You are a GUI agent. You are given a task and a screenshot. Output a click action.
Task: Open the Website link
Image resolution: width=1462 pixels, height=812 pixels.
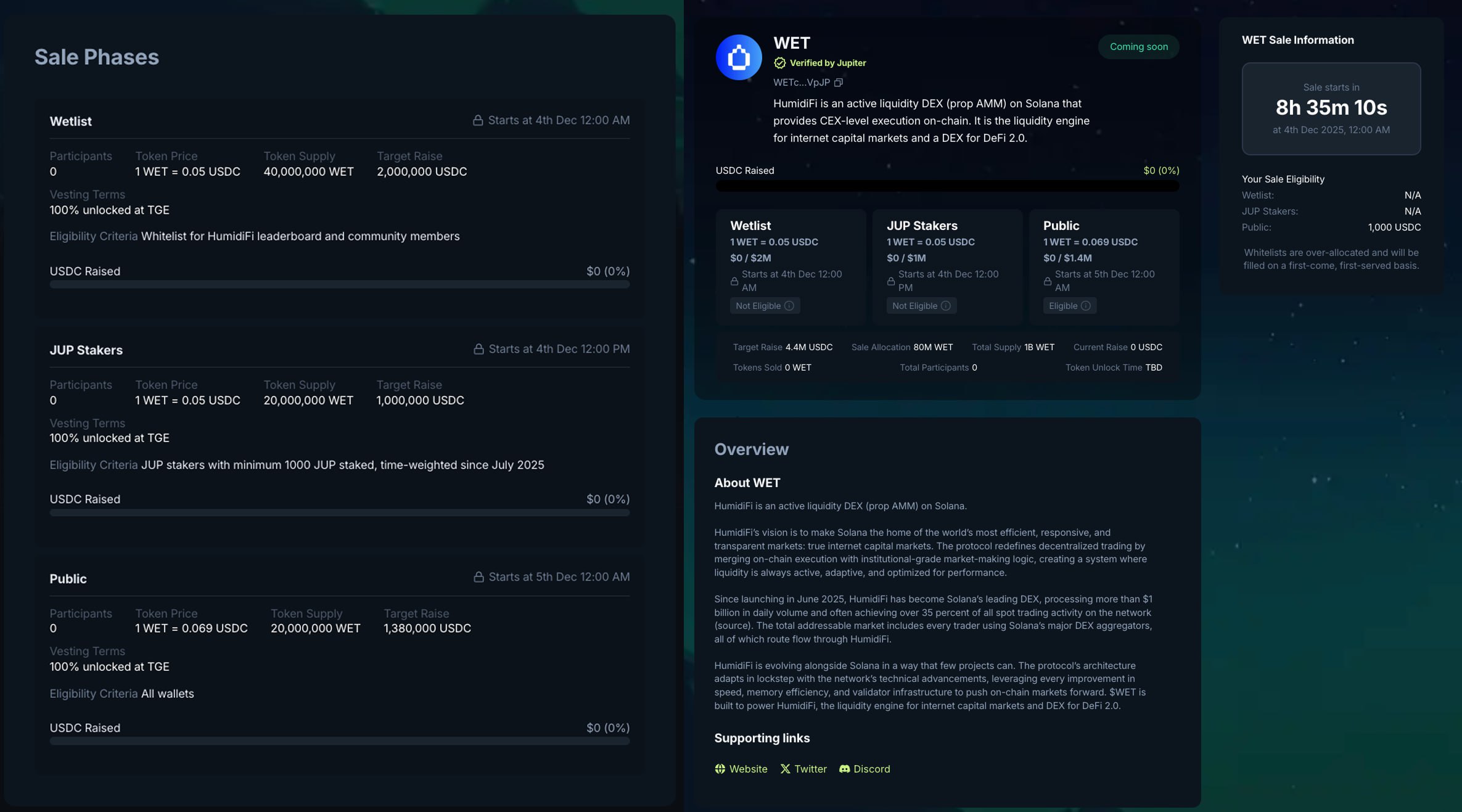tap(748, 769)
